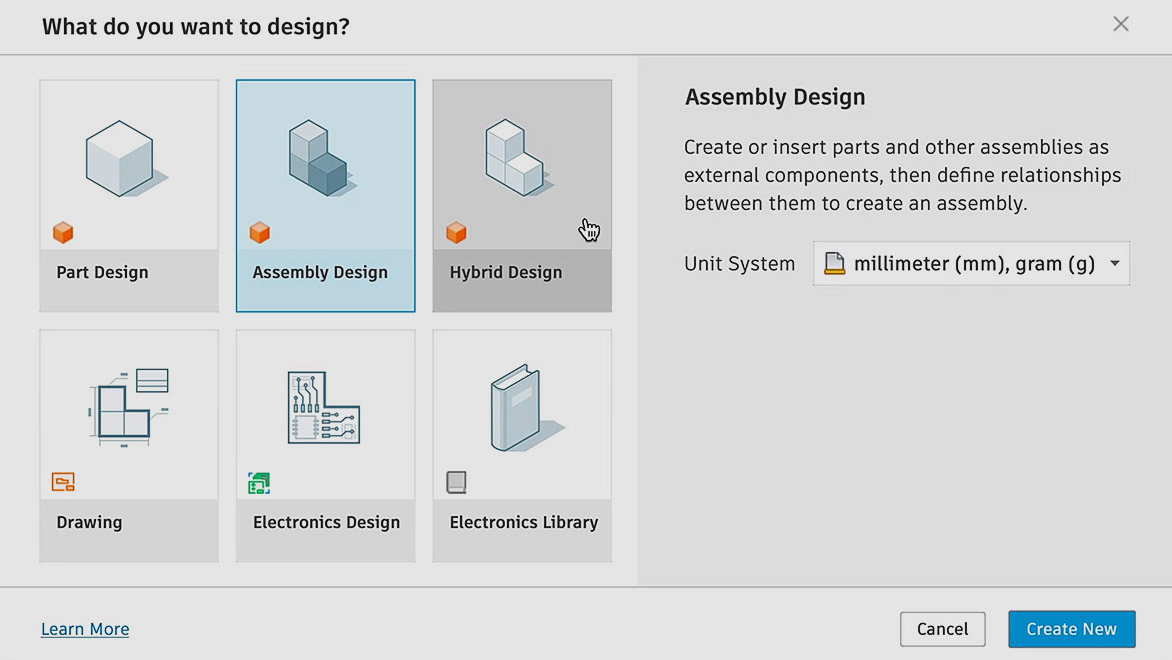Click the Create New button

(1071, 629)
